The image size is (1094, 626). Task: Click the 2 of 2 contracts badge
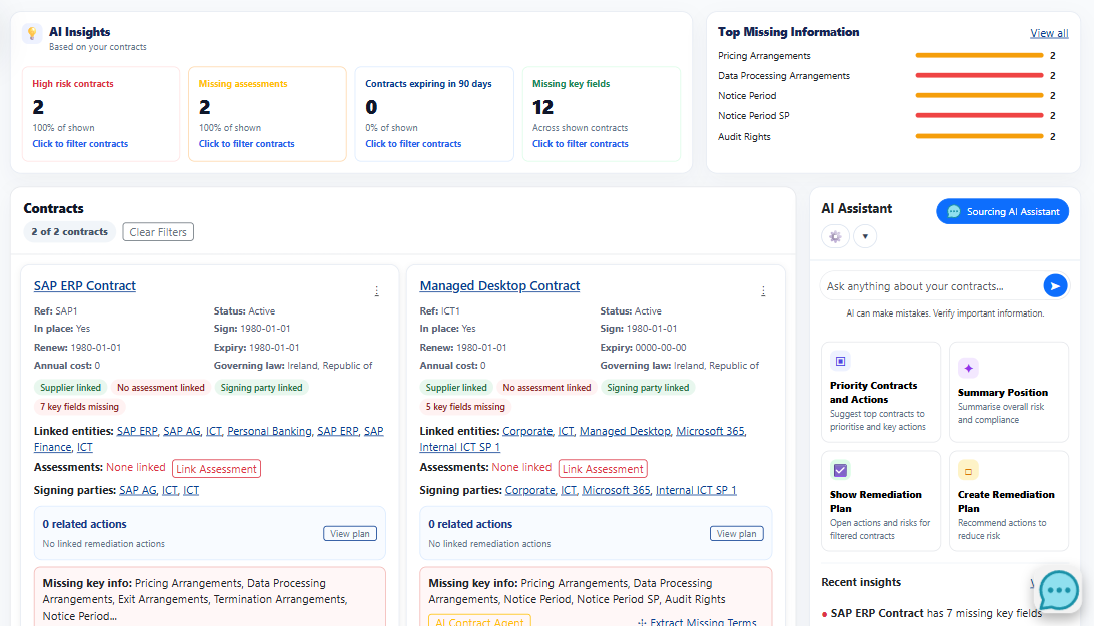pos(70,232)
